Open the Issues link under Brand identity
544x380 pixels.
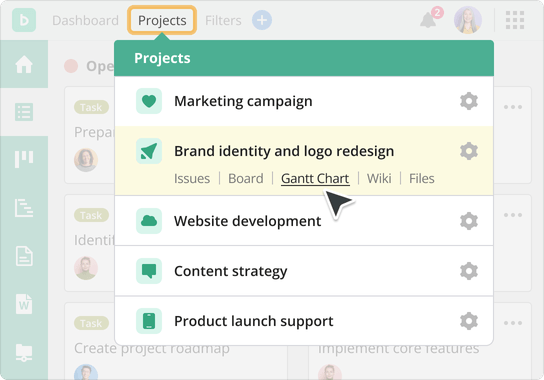click(x=192, y=178)
